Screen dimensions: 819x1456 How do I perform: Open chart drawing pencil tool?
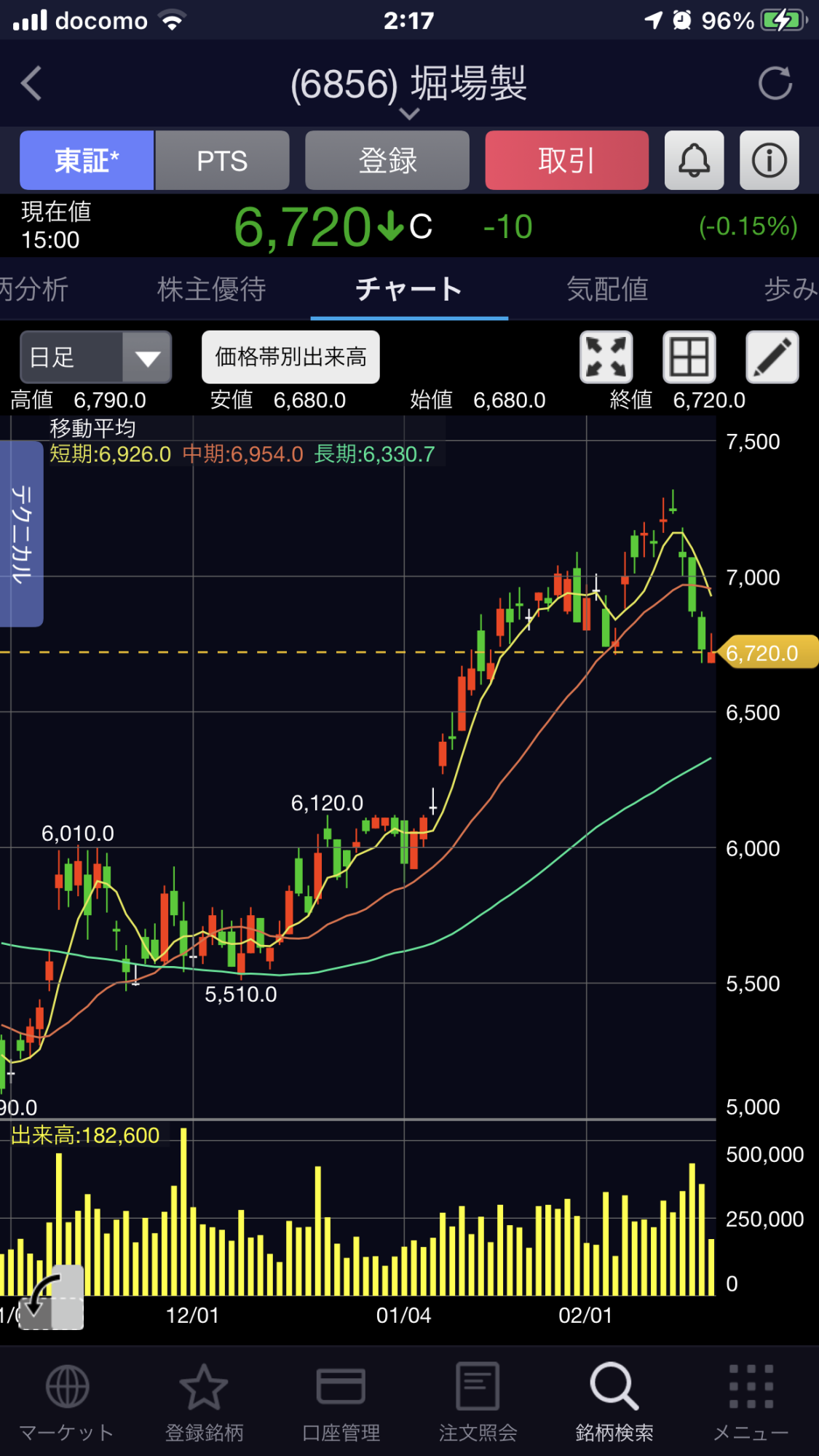pos(772,357)
